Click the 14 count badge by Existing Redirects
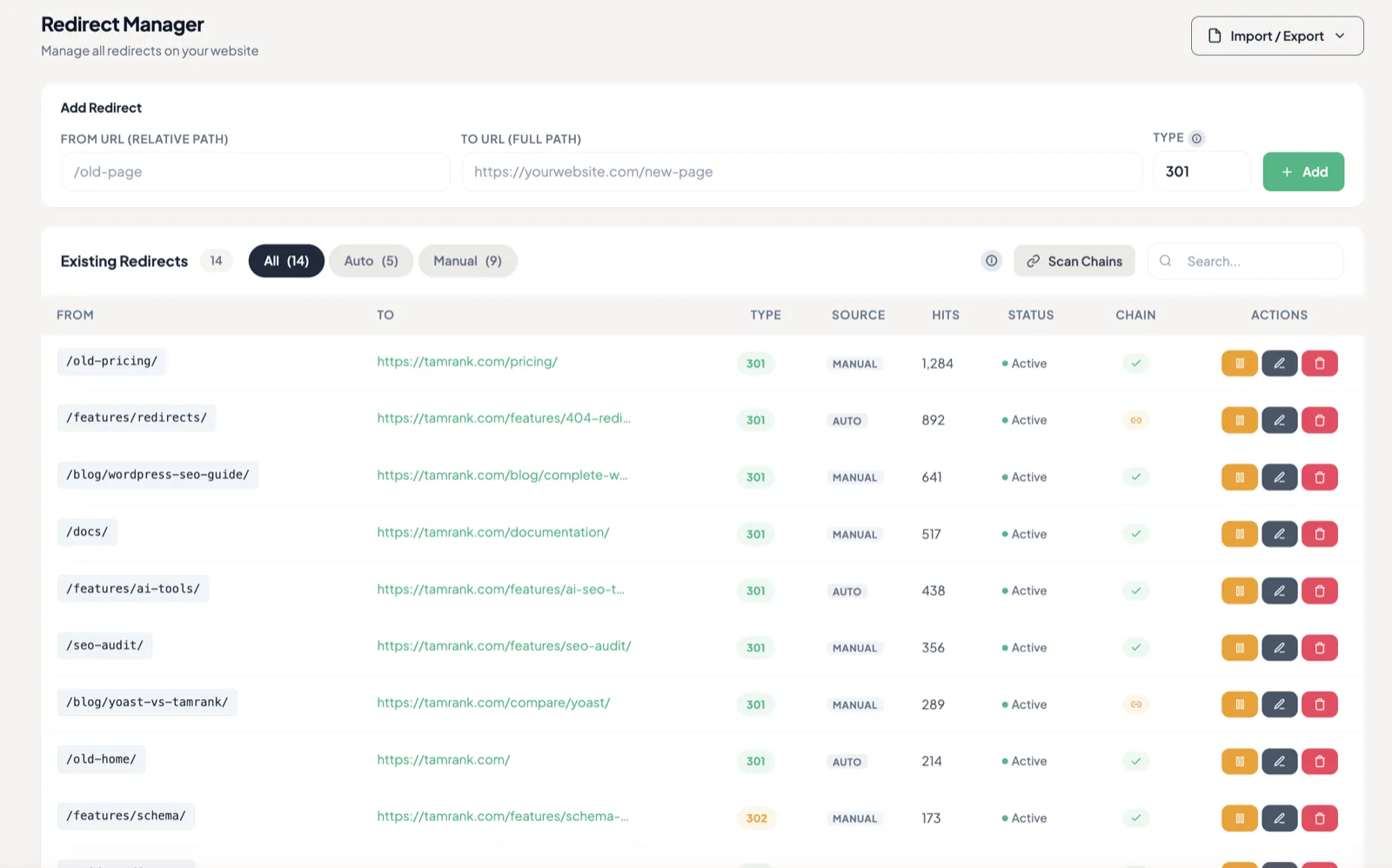 [216, 261]
